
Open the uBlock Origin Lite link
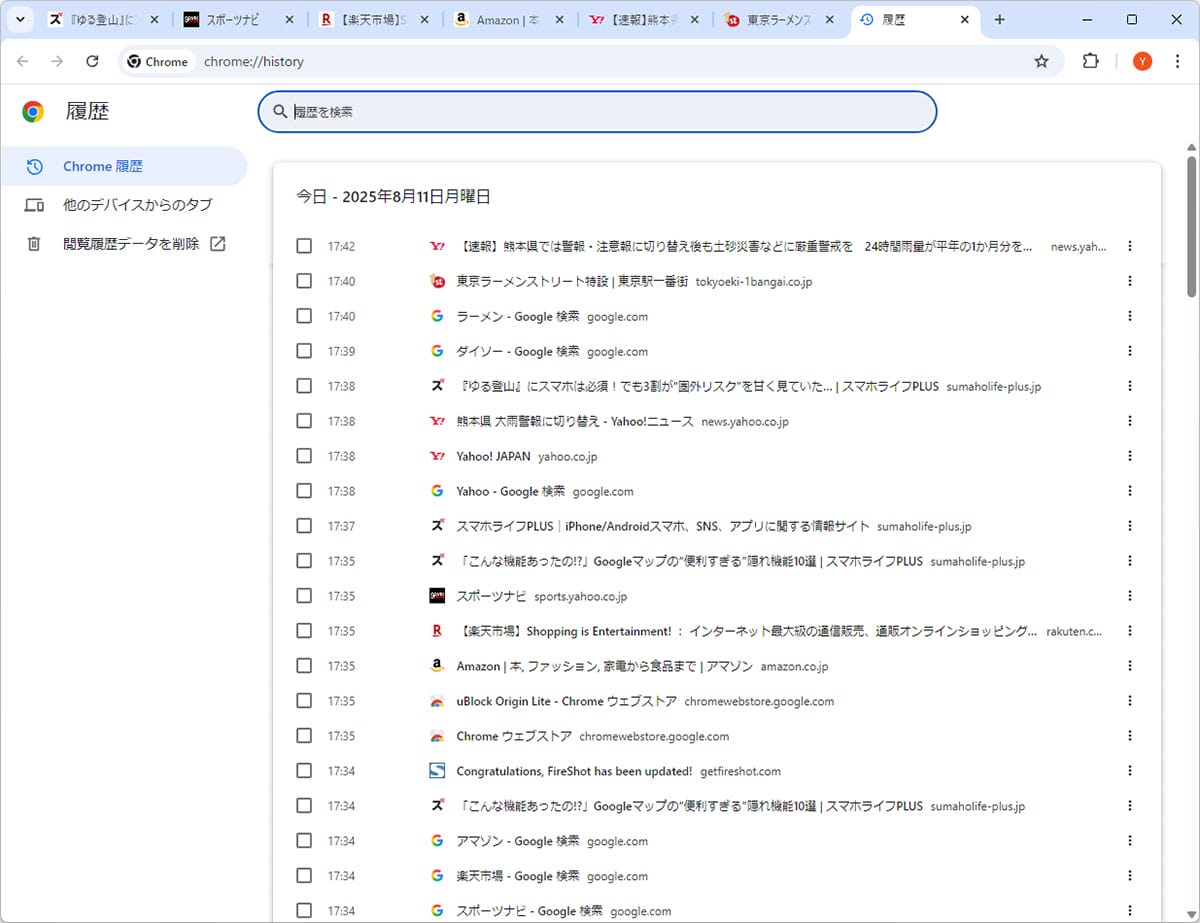click(566, 701)
